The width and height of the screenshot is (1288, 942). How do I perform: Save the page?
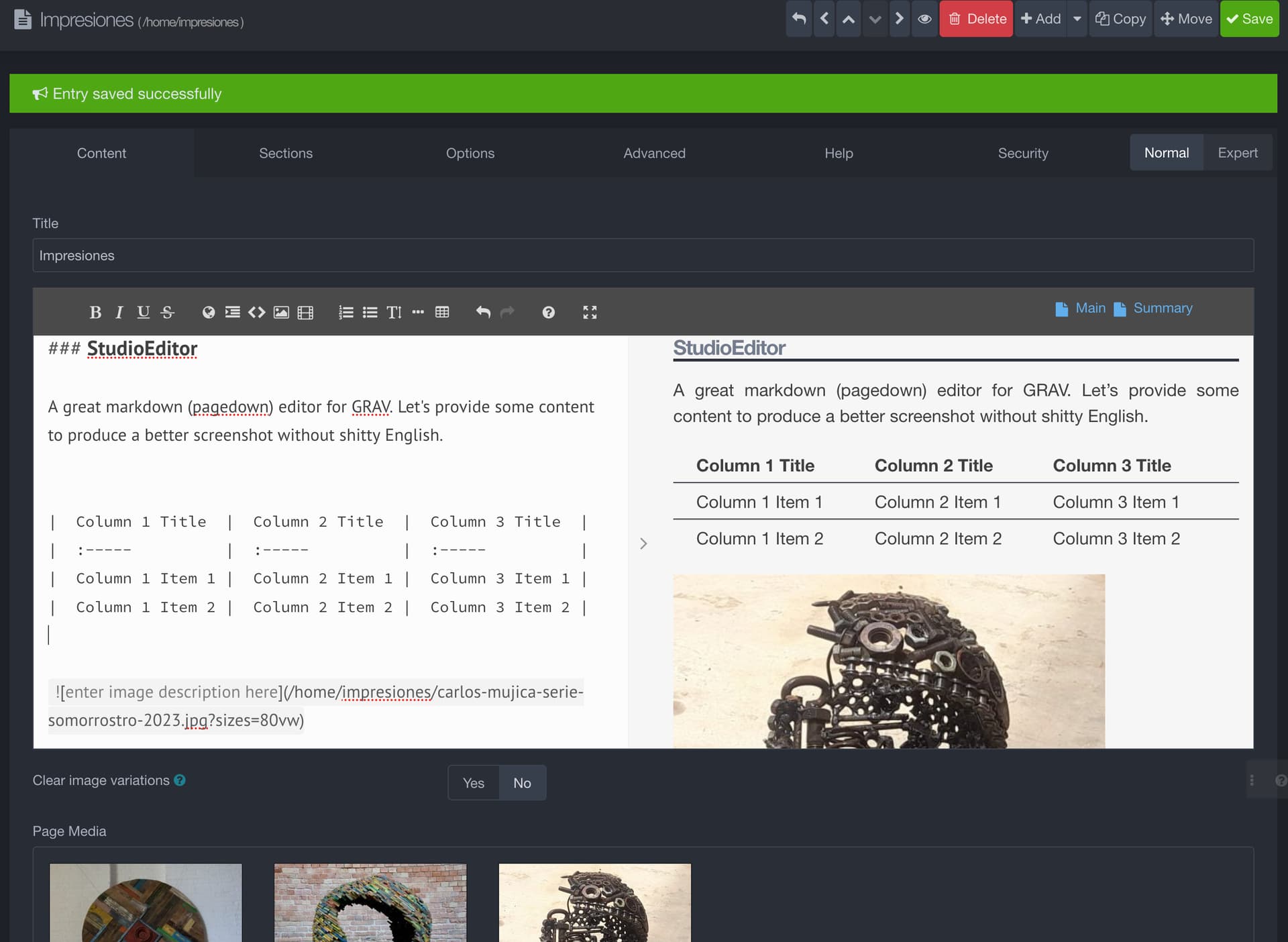1250,19
